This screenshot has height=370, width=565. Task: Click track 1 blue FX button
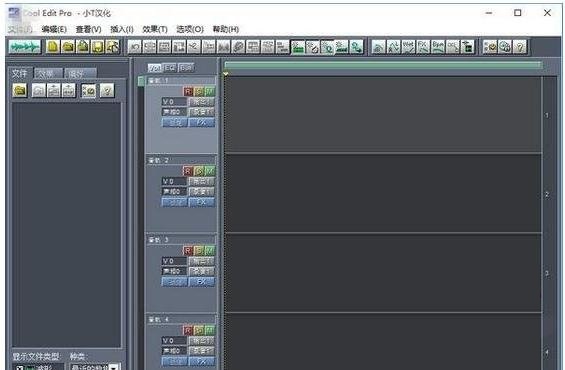(202, 122)
